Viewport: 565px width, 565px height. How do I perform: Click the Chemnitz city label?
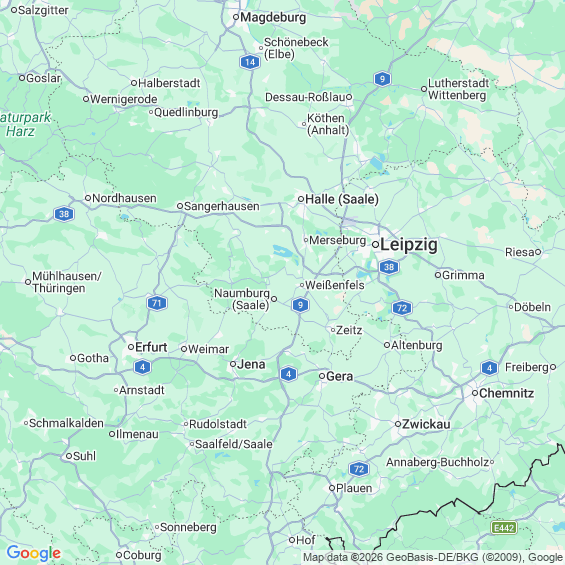[x=506, y=393]
